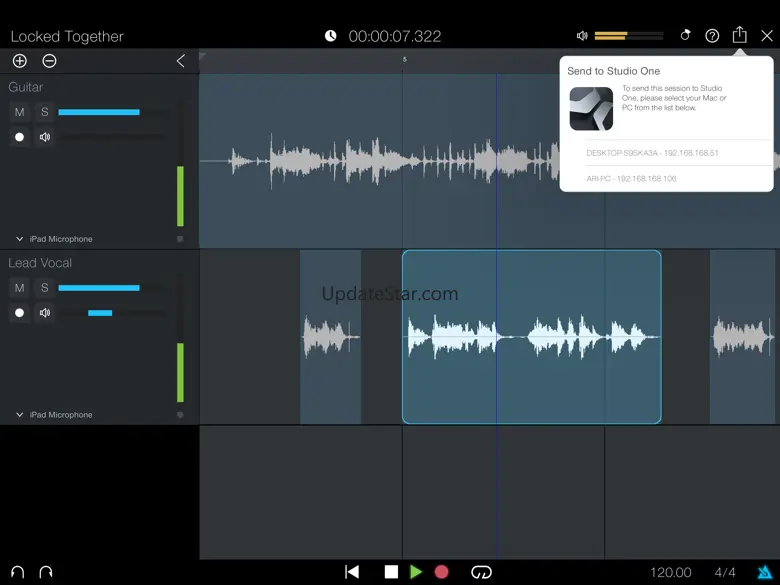Add a new track with the plus icon
The image size is (780, 585).
19,61
